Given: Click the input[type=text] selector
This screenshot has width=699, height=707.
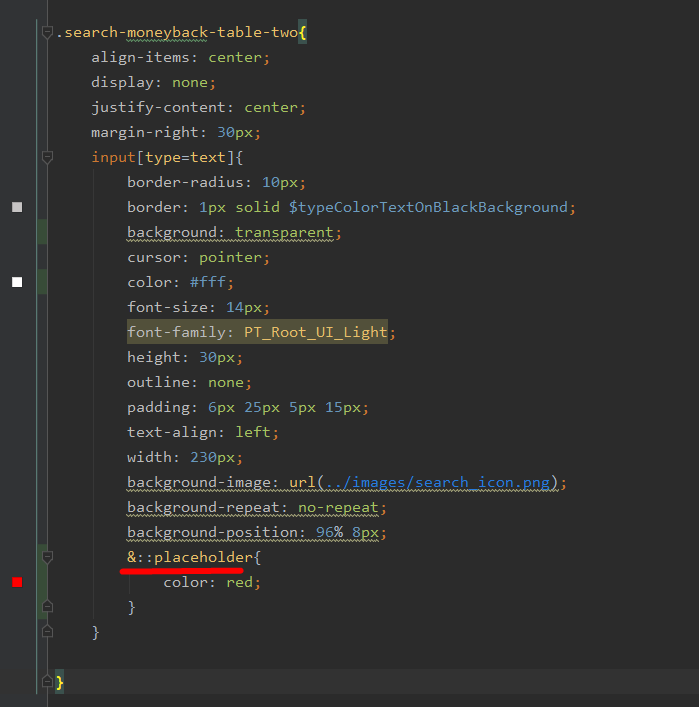Looking at the screenshot, I should point(163,157).
